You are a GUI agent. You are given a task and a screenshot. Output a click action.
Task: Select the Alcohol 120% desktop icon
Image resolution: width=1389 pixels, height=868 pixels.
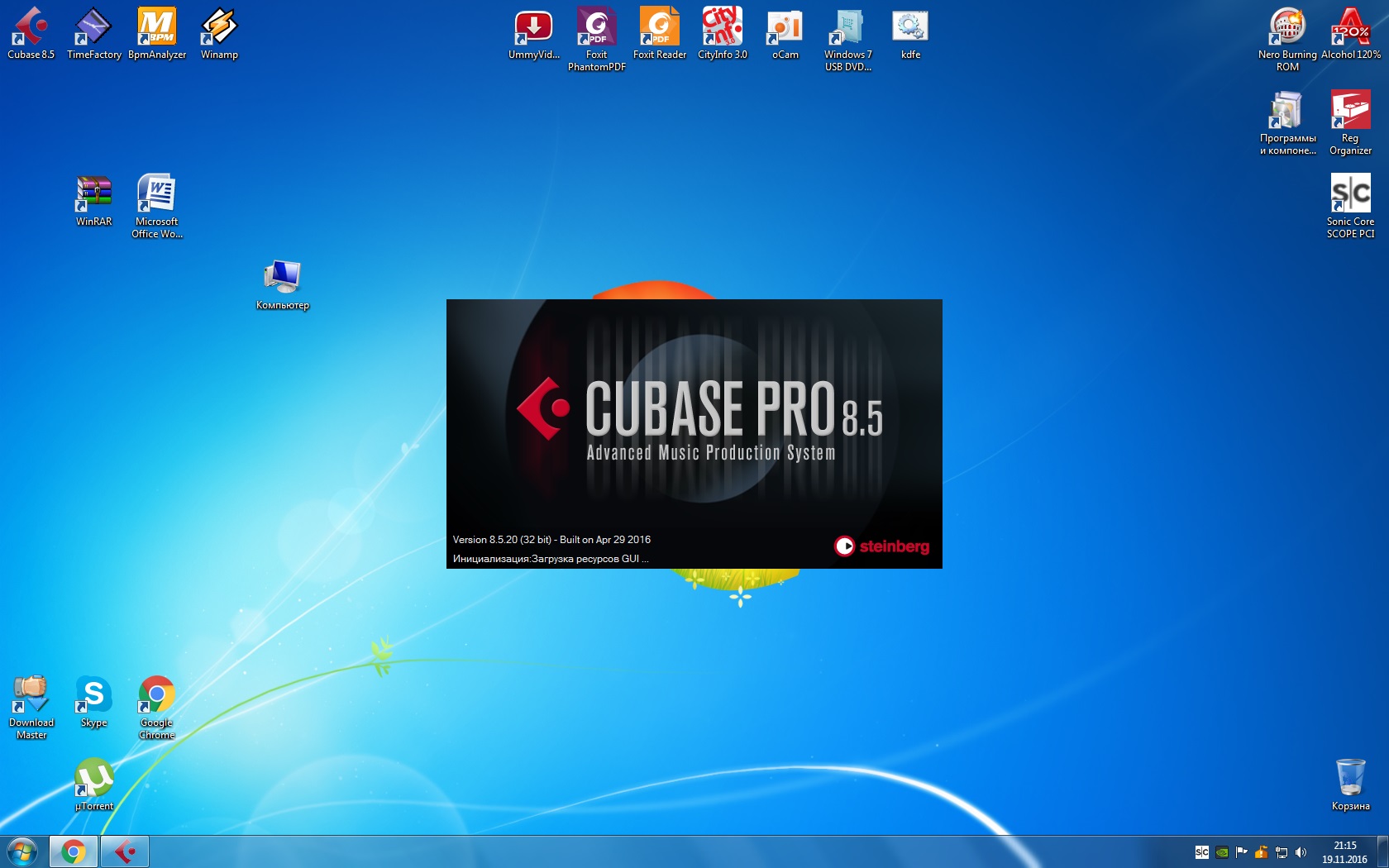coord(1351,33)
